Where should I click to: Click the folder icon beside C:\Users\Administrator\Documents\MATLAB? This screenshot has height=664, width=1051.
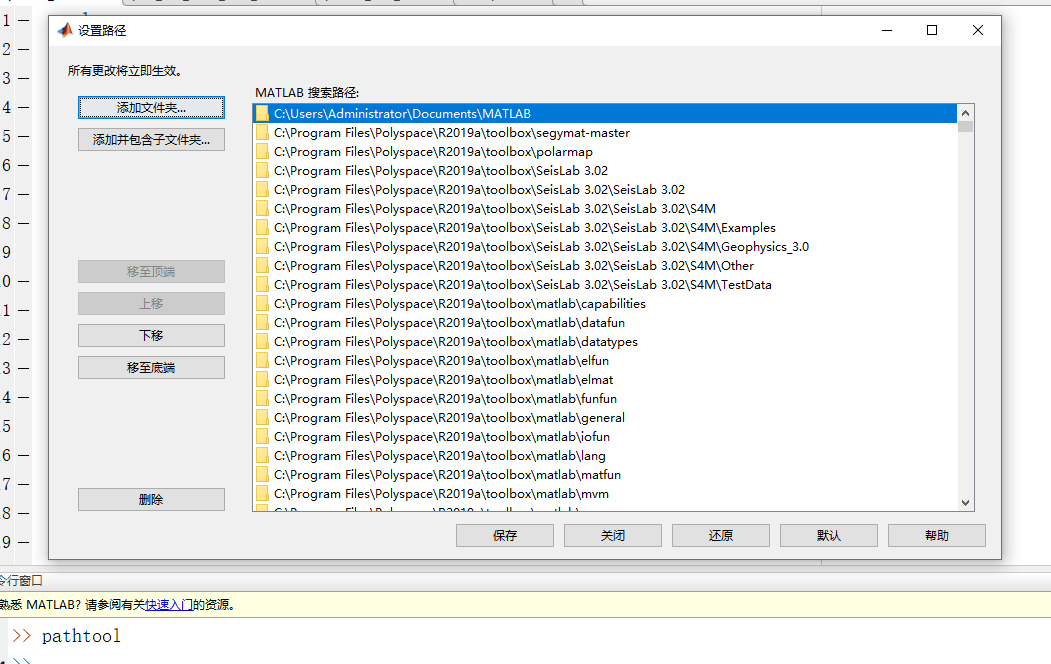pos(263,112)
